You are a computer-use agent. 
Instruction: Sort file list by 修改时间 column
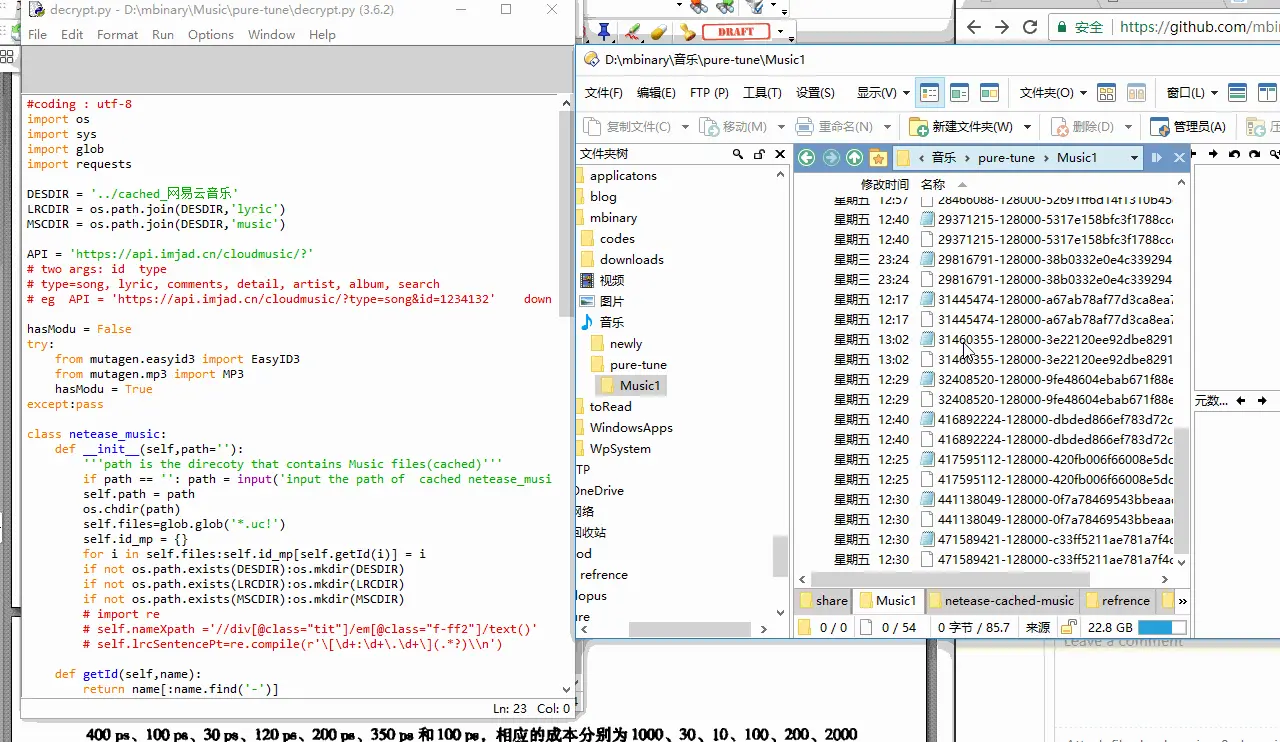(x=885, y=184)
